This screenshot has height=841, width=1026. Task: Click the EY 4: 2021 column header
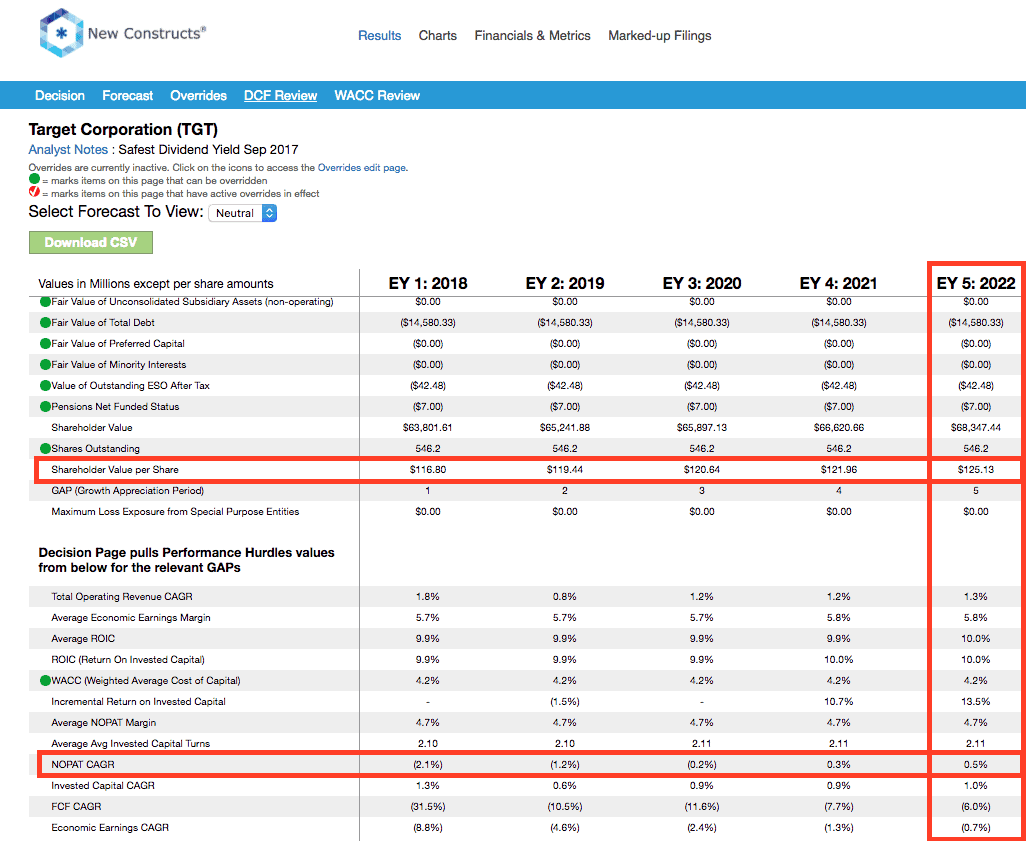[839, 283]
